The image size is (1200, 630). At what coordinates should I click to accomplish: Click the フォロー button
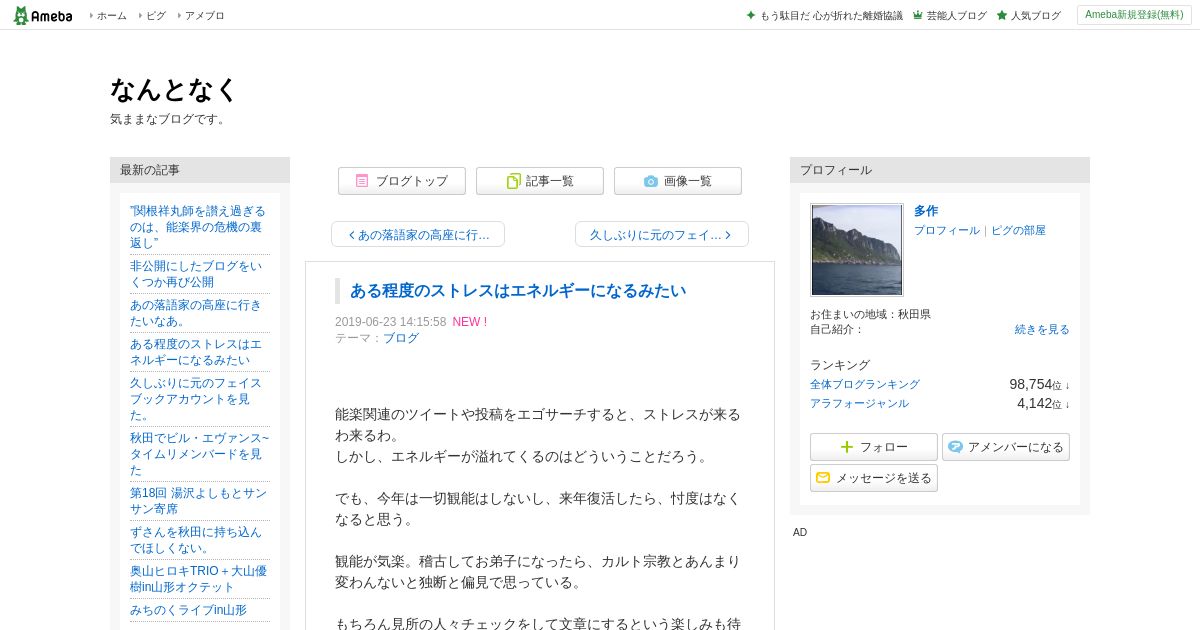[874, 447]
